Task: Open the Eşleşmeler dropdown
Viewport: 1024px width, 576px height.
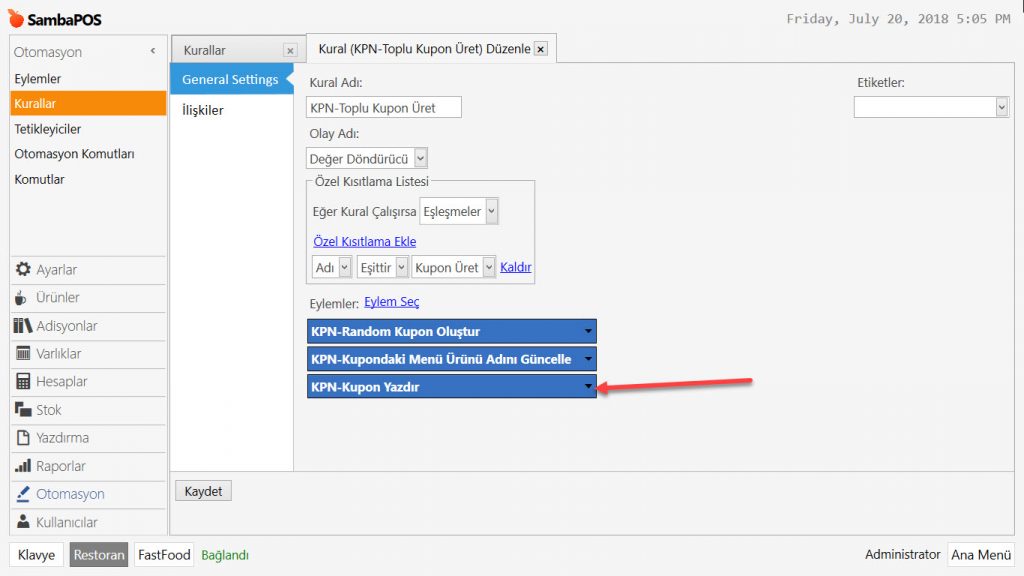Action: (491, 212)
